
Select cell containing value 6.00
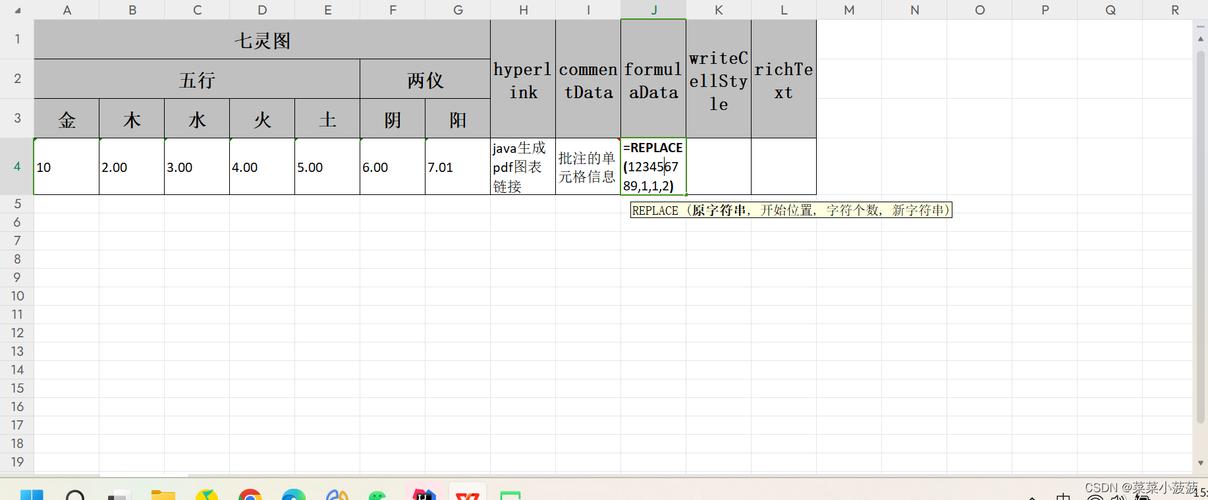[392, 166]
